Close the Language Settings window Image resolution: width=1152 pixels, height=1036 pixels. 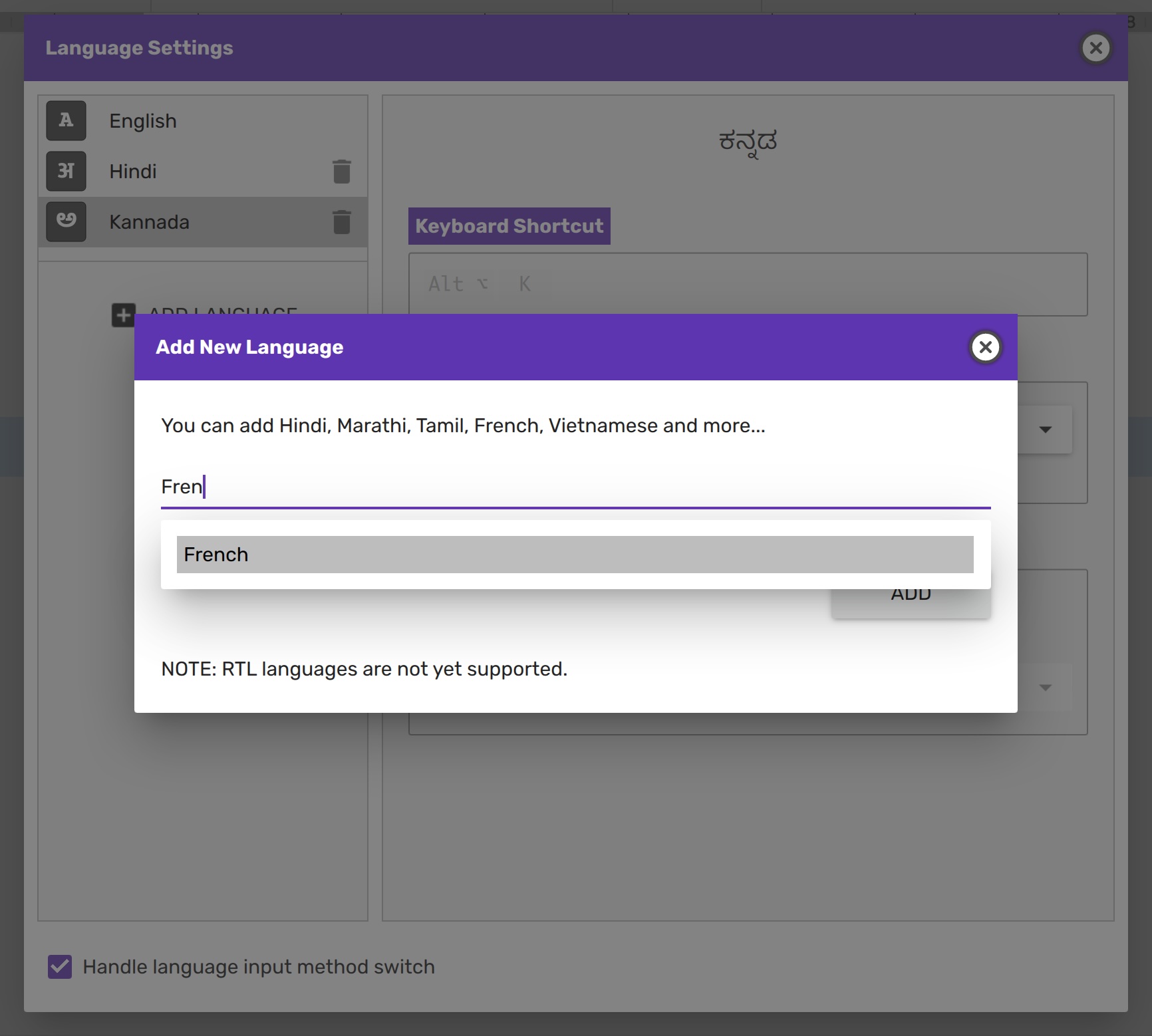(1095, 48)
